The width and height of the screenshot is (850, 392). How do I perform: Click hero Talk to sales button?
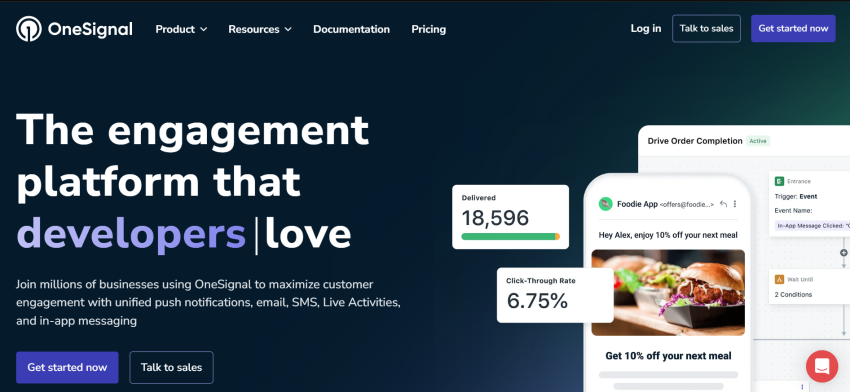pyautogui.click(x=171, y=368)
